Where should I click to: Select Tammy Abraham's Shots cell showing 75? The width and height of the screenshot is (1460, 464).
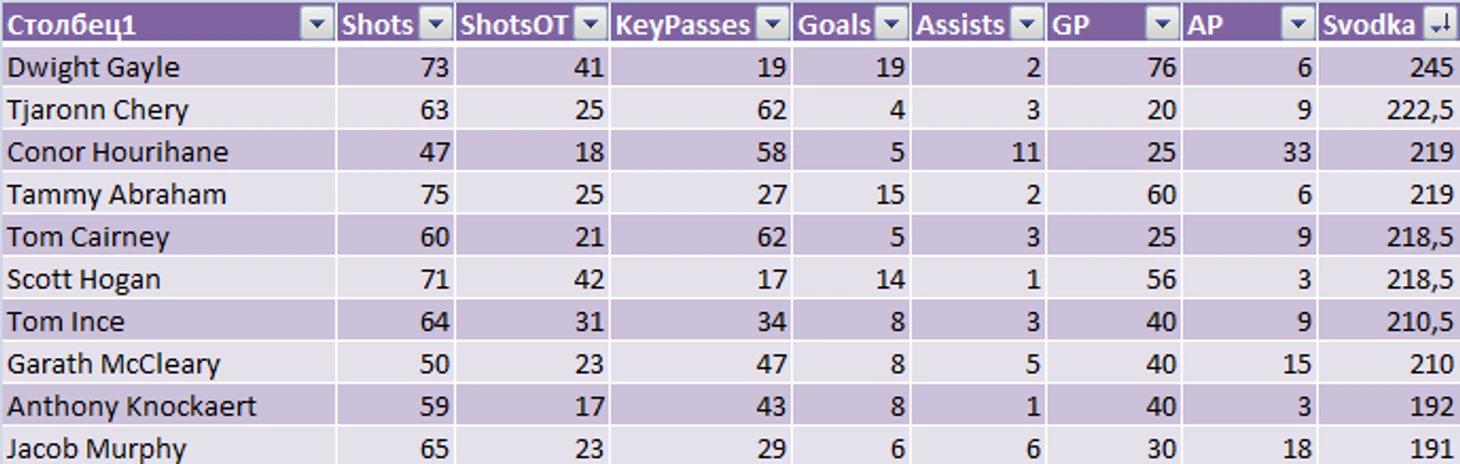pos(395,194)
